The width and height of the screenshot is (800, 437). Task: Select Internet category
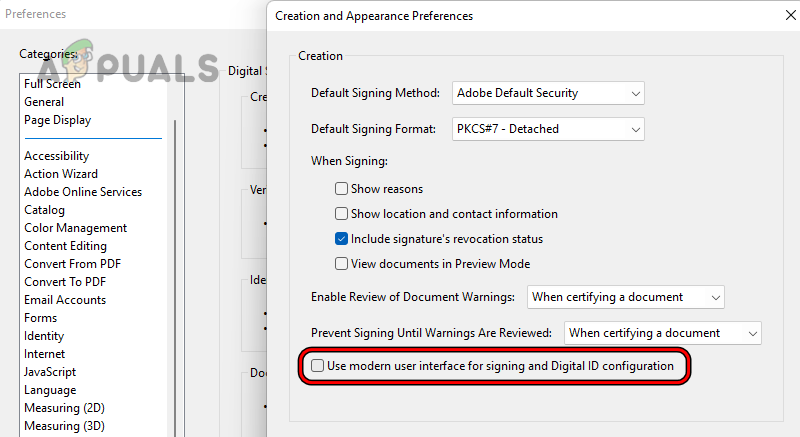44,354
